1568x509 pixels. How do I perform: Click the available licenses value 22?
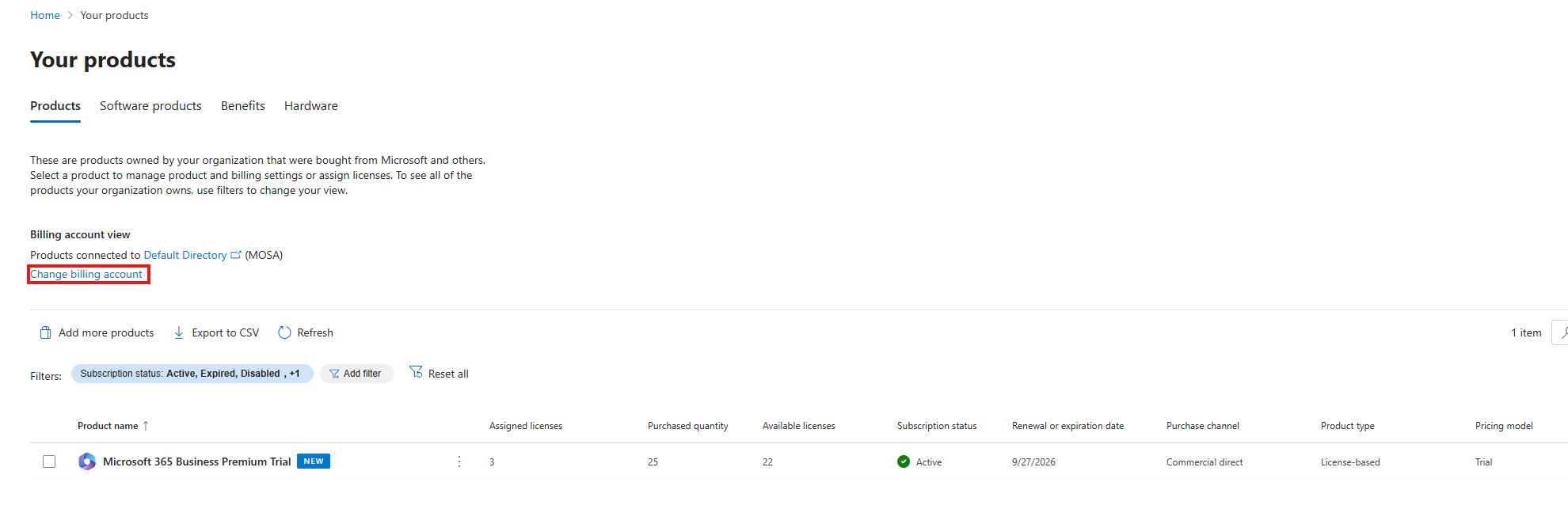coord(767,462)
